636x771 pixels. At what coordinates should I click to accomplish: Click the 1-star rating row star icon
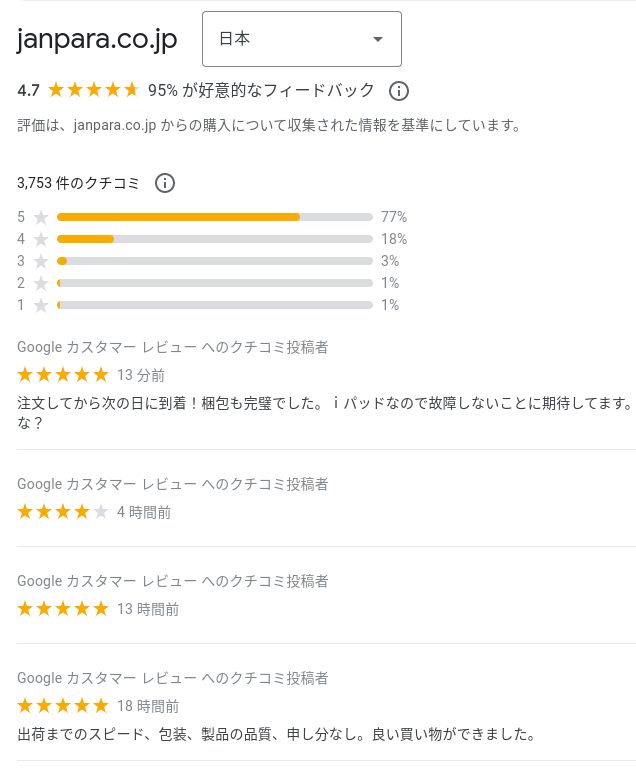(x=41, y=305)
